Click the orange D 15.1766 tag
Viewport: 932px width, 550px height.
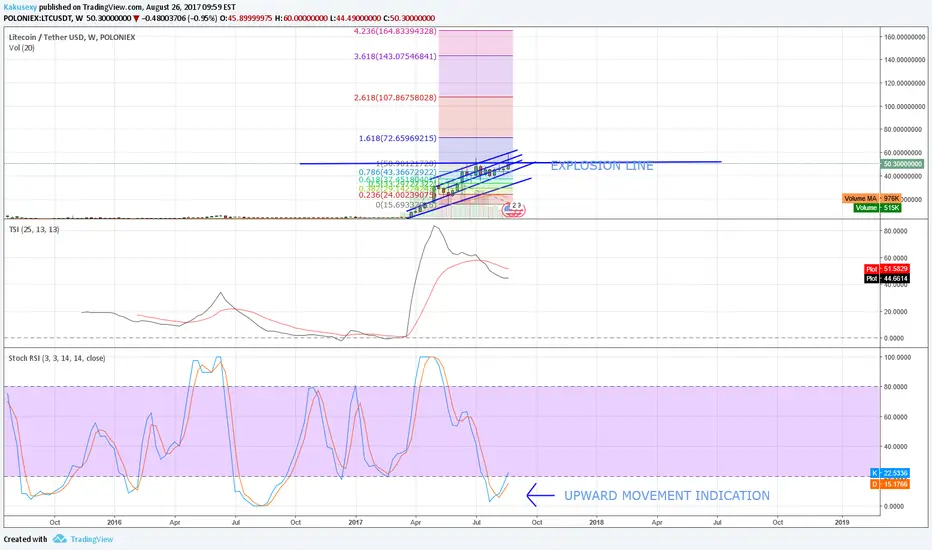click(x=890, y=484)
